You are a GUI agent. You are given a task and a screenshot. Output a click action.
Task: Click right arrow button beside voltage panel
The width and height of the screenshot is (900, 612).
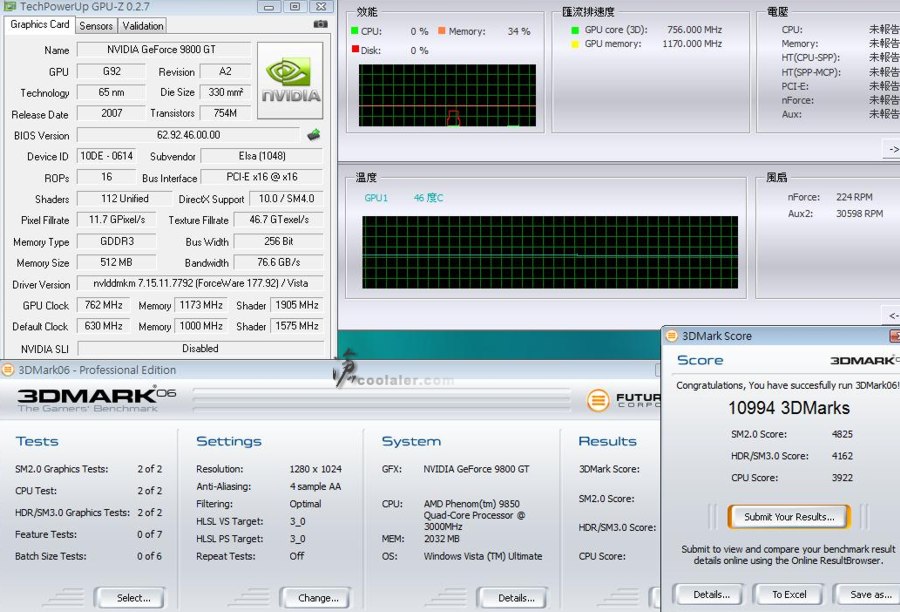(892, 149)
